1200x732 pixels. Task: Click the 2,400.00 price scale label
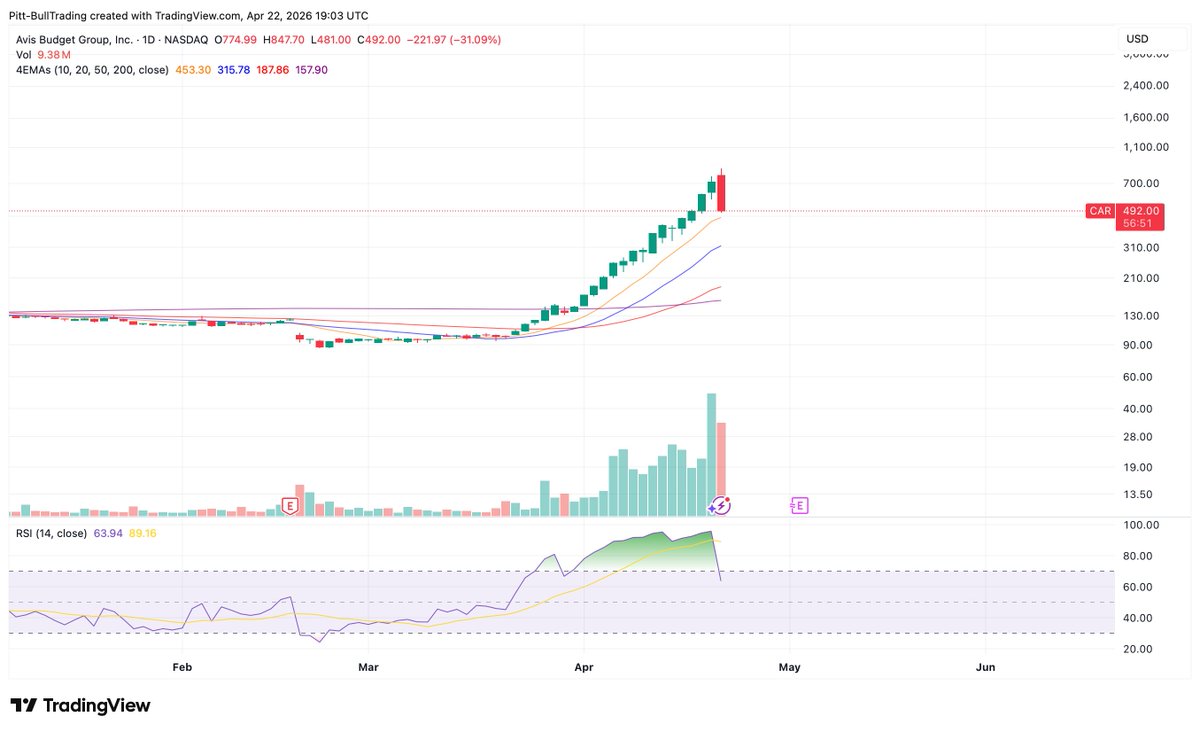[x=1146, y=86]
